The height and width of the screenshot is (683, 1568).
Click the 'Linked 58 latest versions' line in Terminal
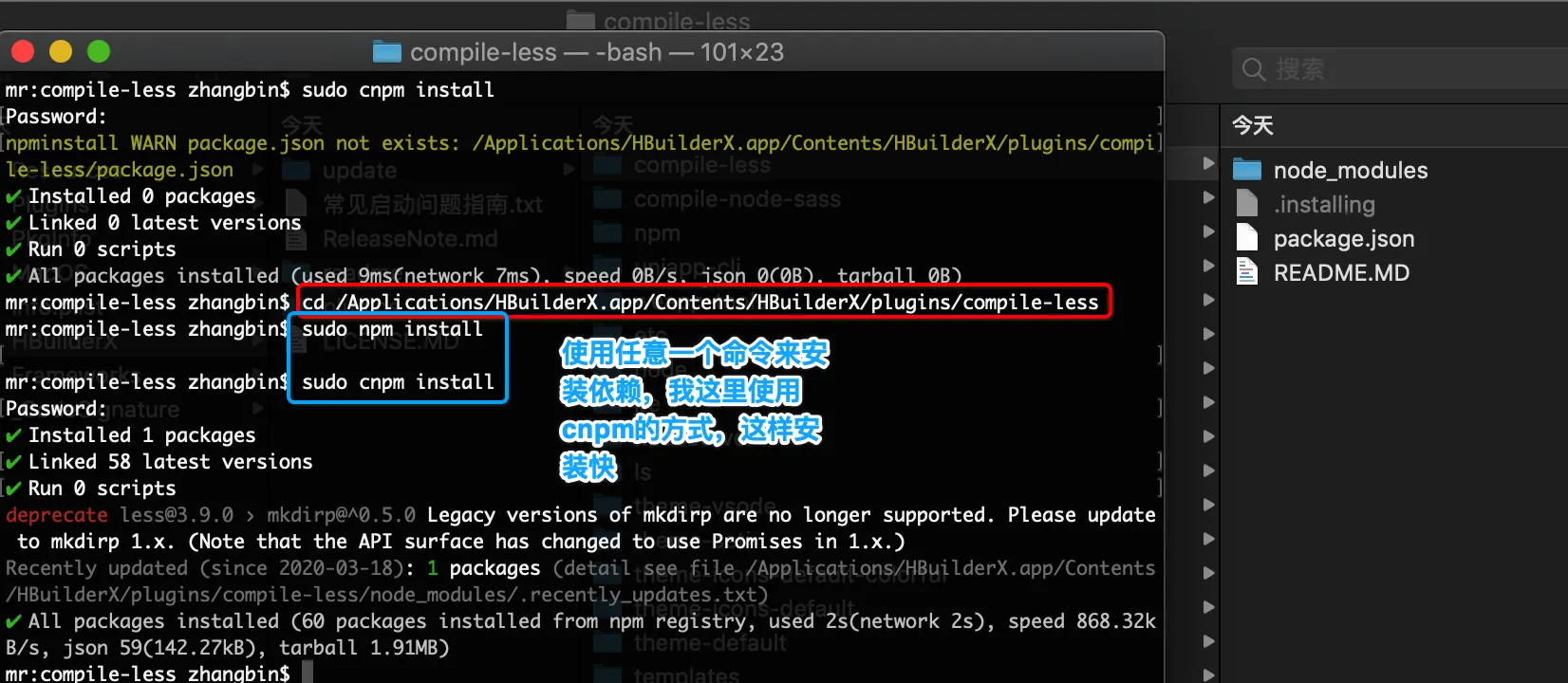[159, 462]
